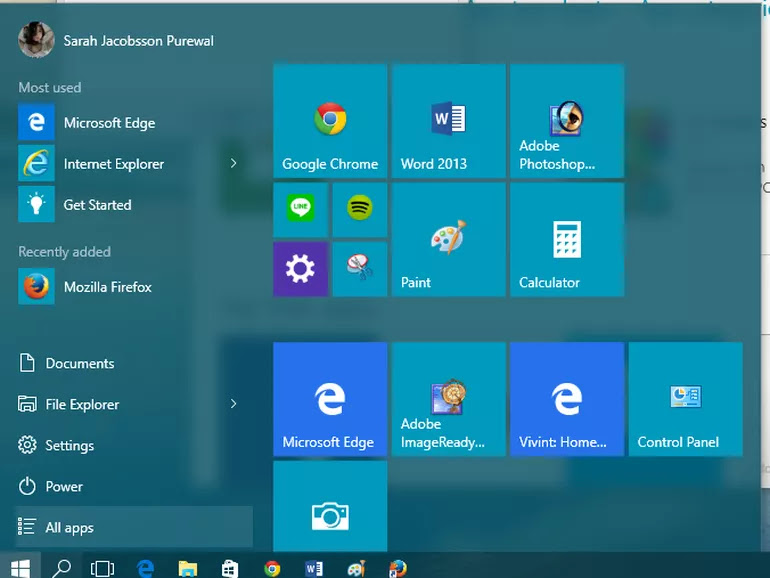This screenshot has width=770, height=578.
Task: Open the purple Settings gear tile
Action: [x=301, y=269]
